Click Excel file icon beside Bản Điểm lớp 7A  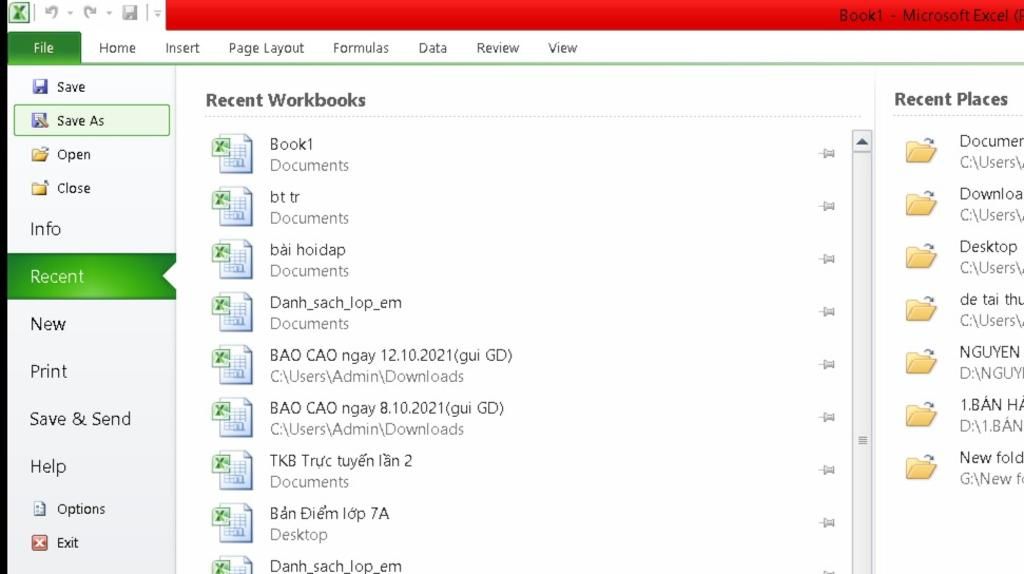point(232,523)
